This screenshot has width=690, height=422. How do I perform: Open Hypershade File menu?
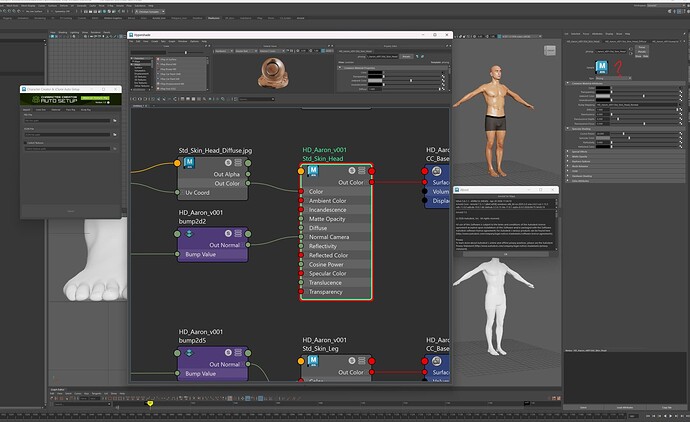click(131, 41)
